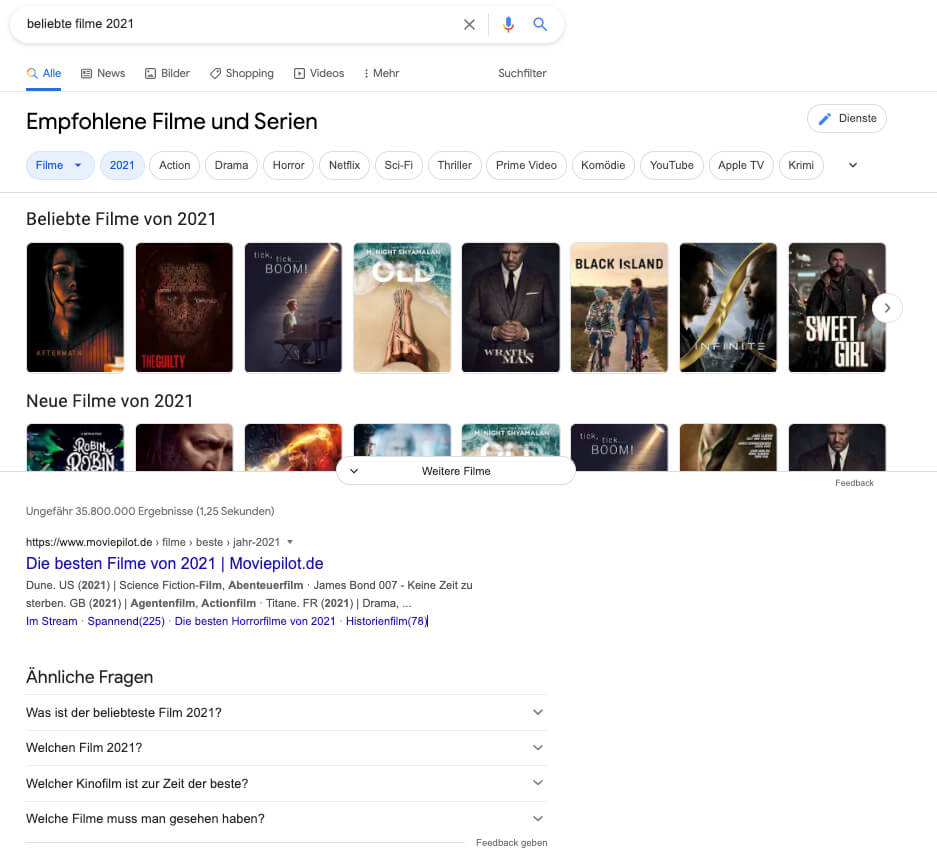The image size is (937, 856).
Task: Open the Alle results tab
Action: (44, 74)
